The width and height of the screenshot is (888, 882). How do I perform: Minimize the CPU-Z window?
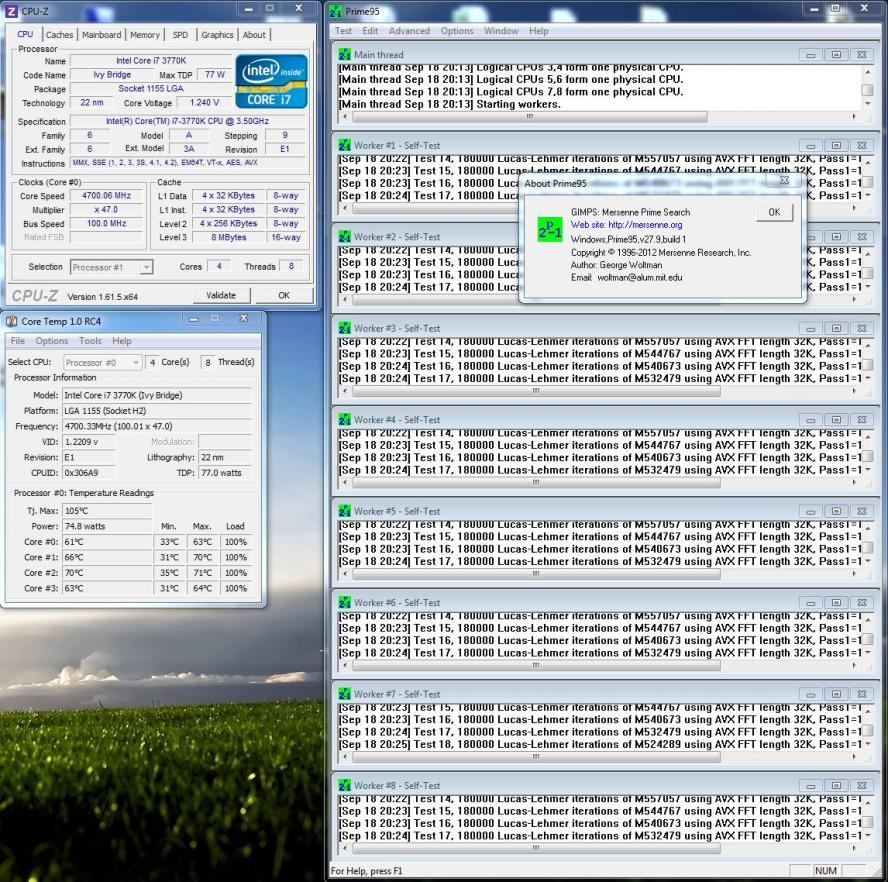(249, 8)
